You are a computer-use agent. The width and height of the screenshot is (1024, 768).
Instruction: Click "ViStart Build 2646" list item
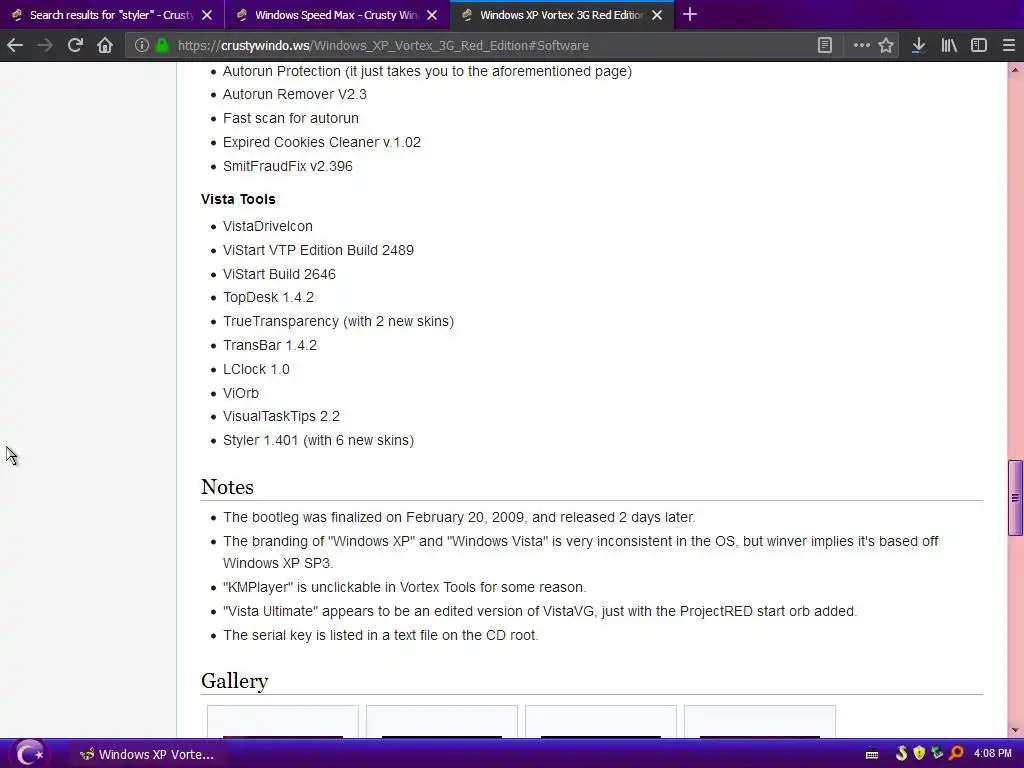tap(280, 274)
